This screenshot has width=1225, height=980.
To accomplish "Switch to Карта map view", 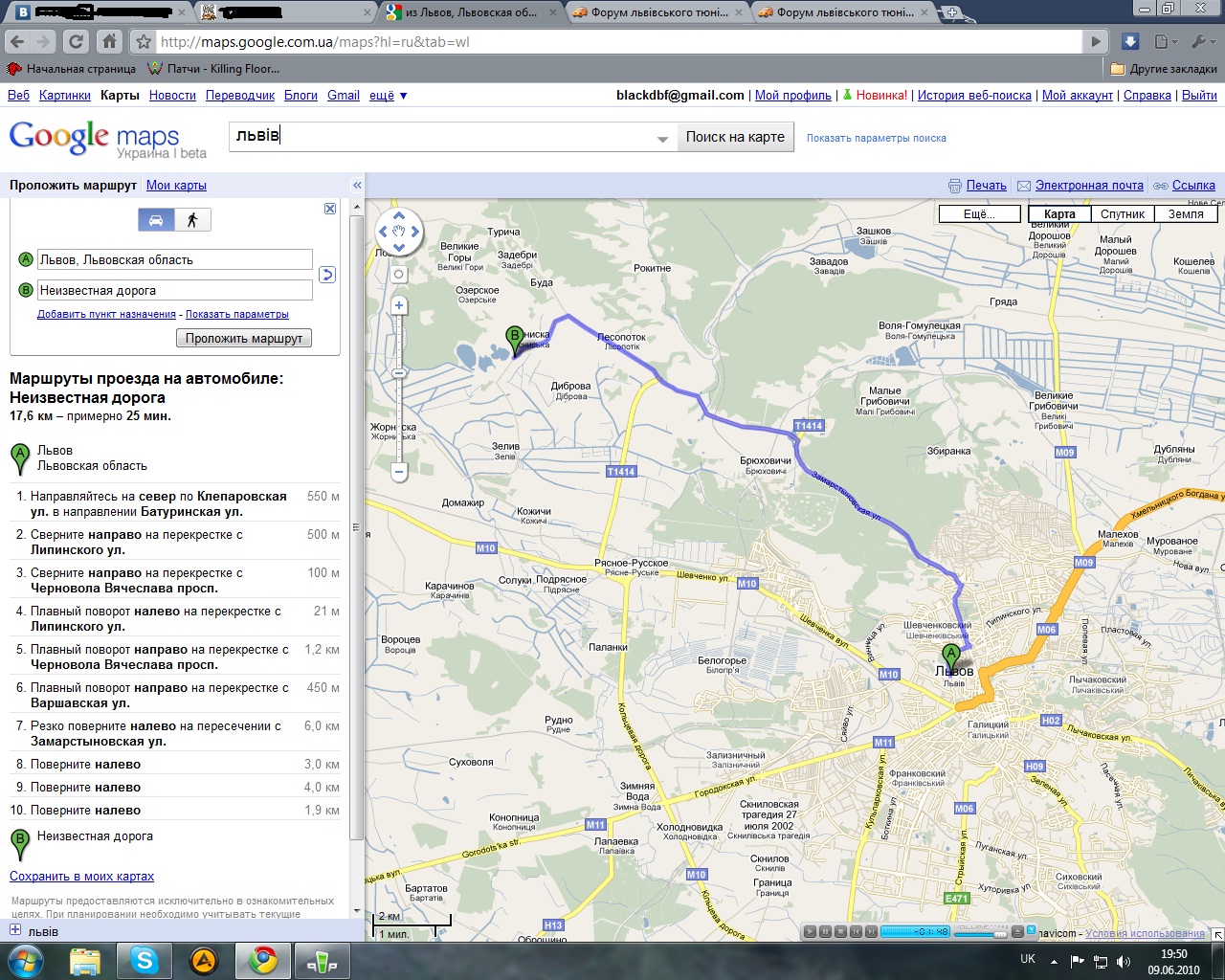I will coord(1059,214).
